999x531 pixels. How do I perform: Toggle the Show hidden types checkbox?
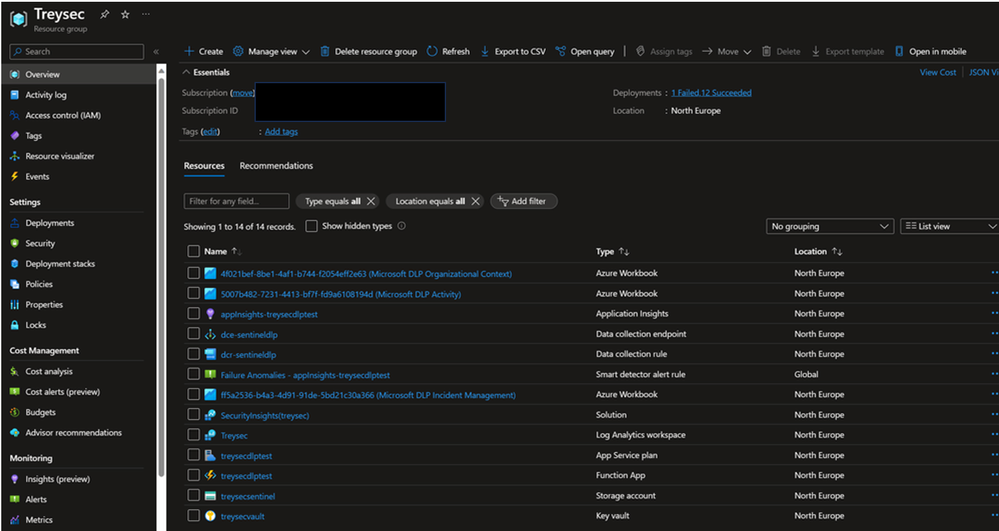[x=312, y=226]
